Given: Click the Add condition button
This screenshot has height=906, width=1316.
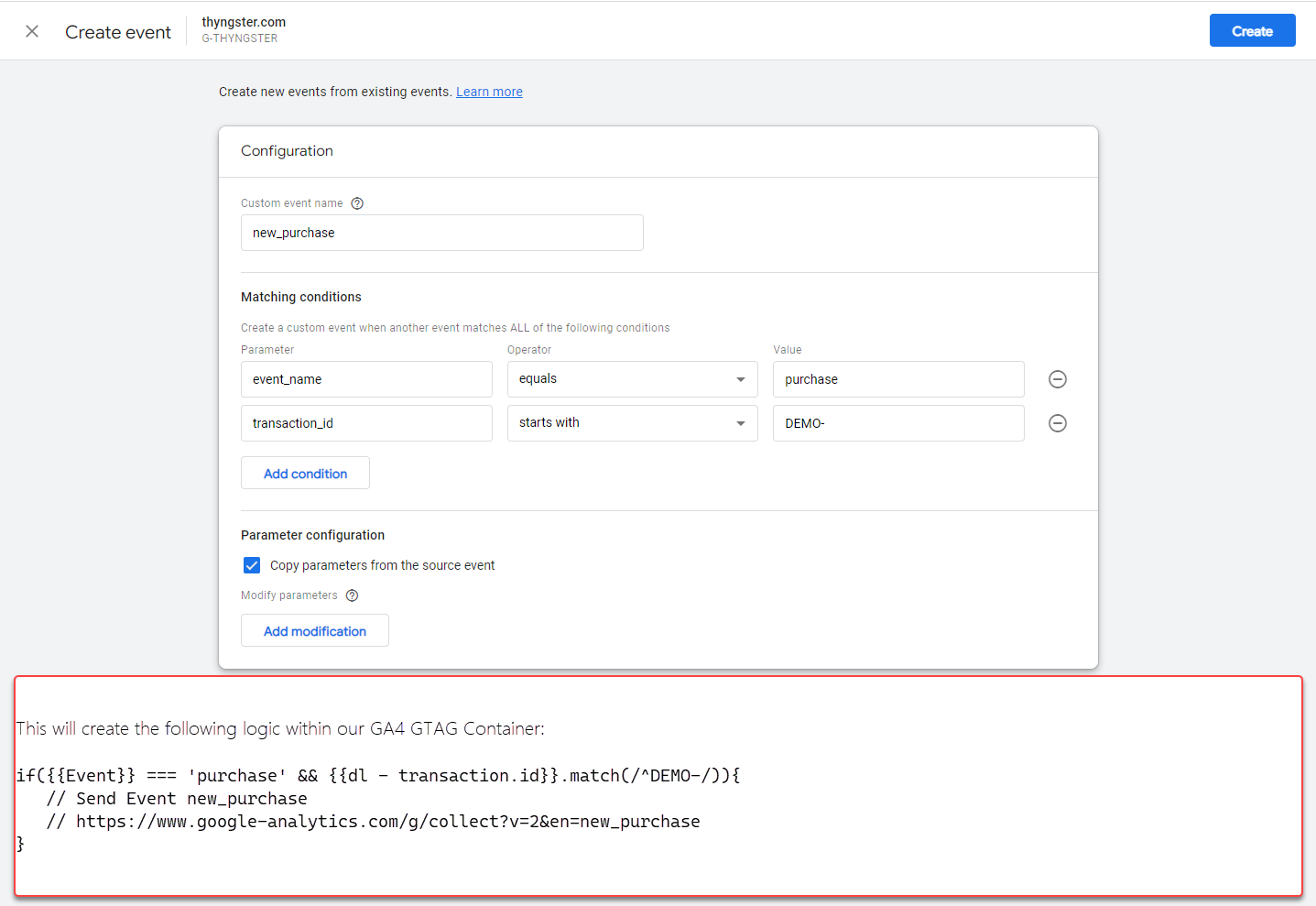Looking at the screenshot, I should click(x=305, y=474).
